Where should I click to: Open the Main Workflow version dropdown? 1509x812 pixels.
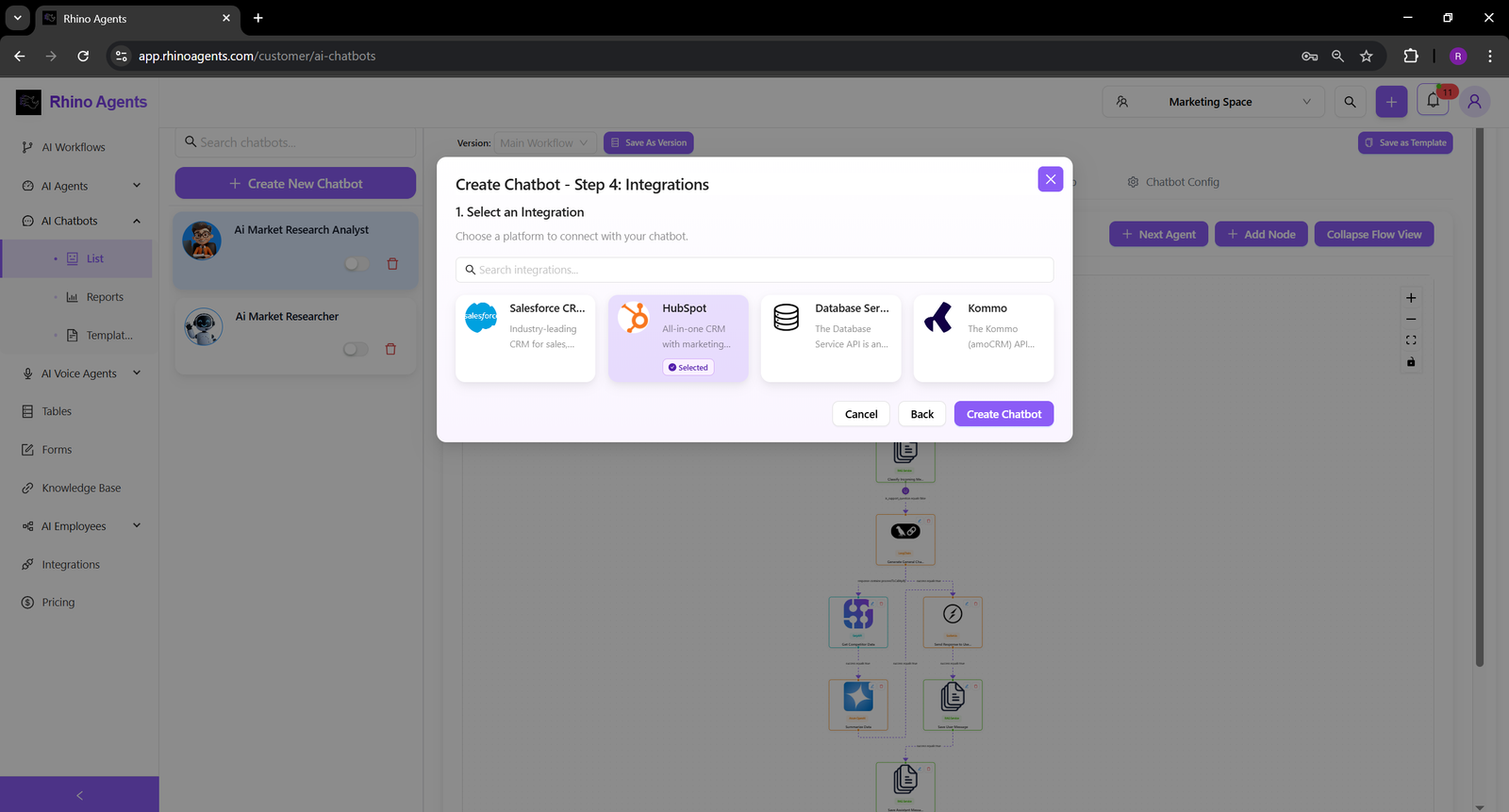(544, 143)
